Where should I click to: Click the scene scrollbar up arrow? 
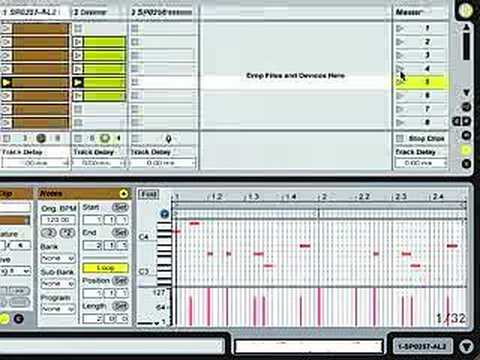coord(467,27)
